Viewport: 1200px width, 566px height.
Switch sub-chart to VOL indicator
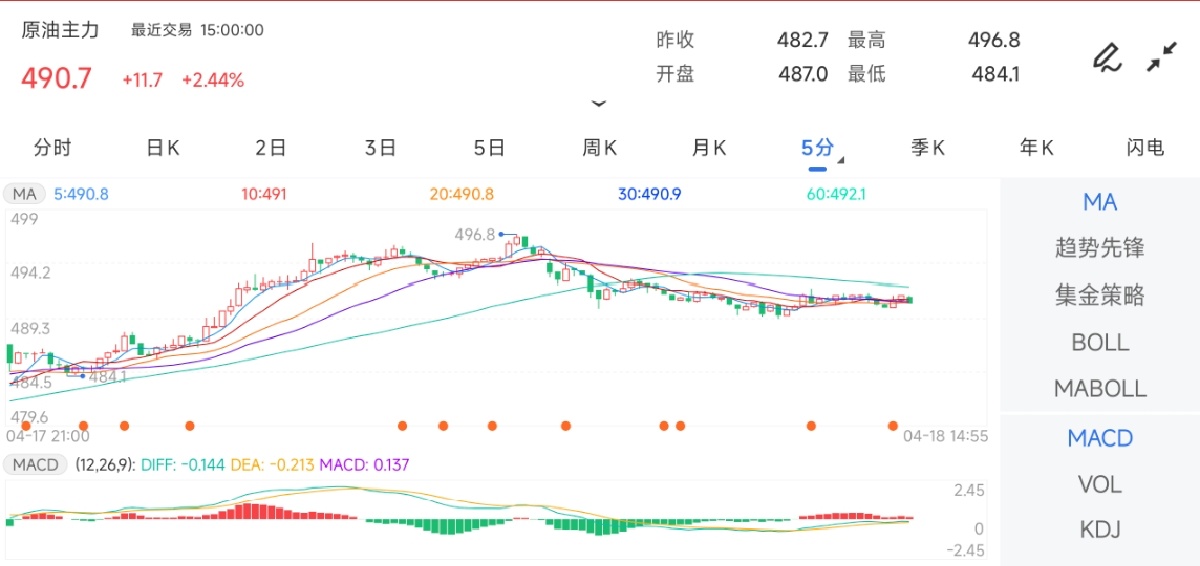pos(1100,484)
